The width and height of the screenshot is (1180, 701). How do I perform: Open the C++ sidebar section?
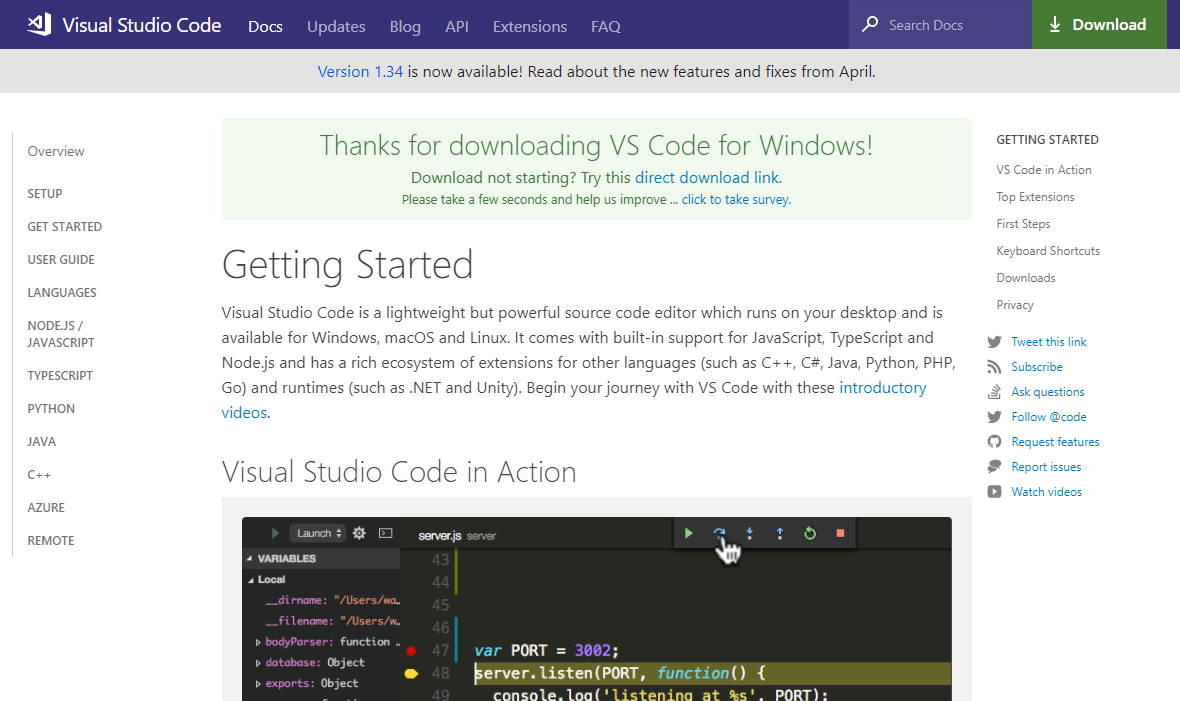click(x=39, y=475)
